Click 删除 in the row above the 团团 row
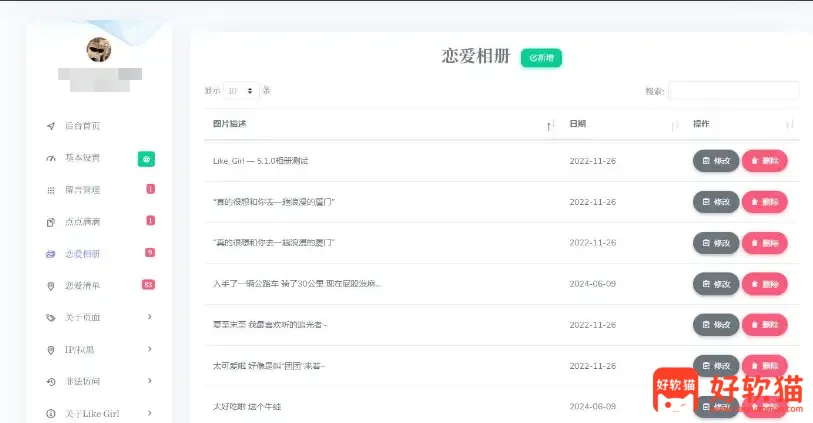 765,325
